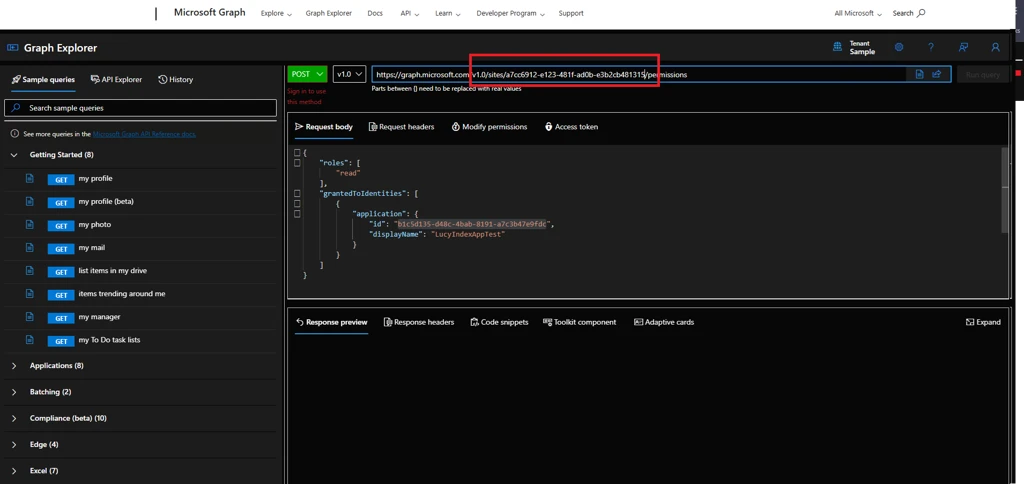Toggle fold marker beside "grantedToIdentities" line

pos(297,193)
